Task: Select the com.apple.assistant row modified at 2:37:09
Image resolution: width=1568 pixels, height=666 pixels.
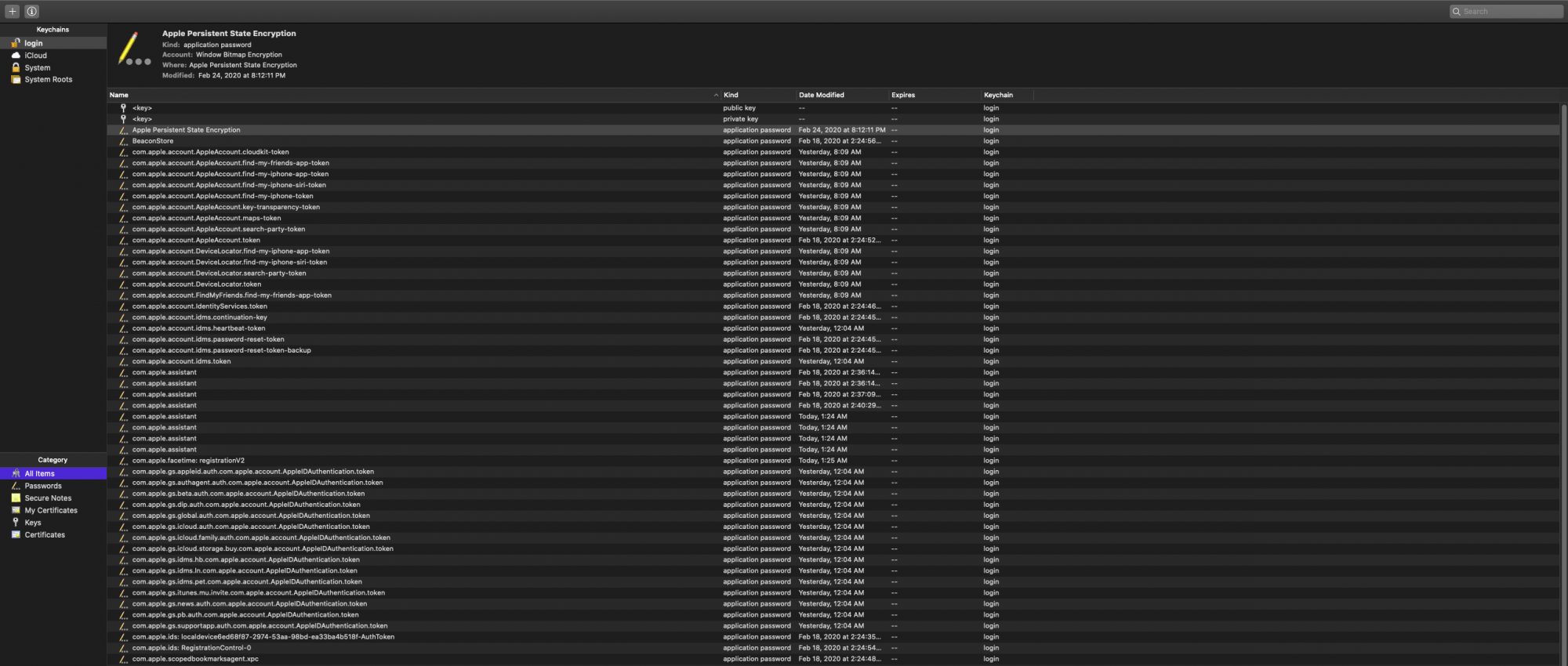Action: (x=833, y=394)
